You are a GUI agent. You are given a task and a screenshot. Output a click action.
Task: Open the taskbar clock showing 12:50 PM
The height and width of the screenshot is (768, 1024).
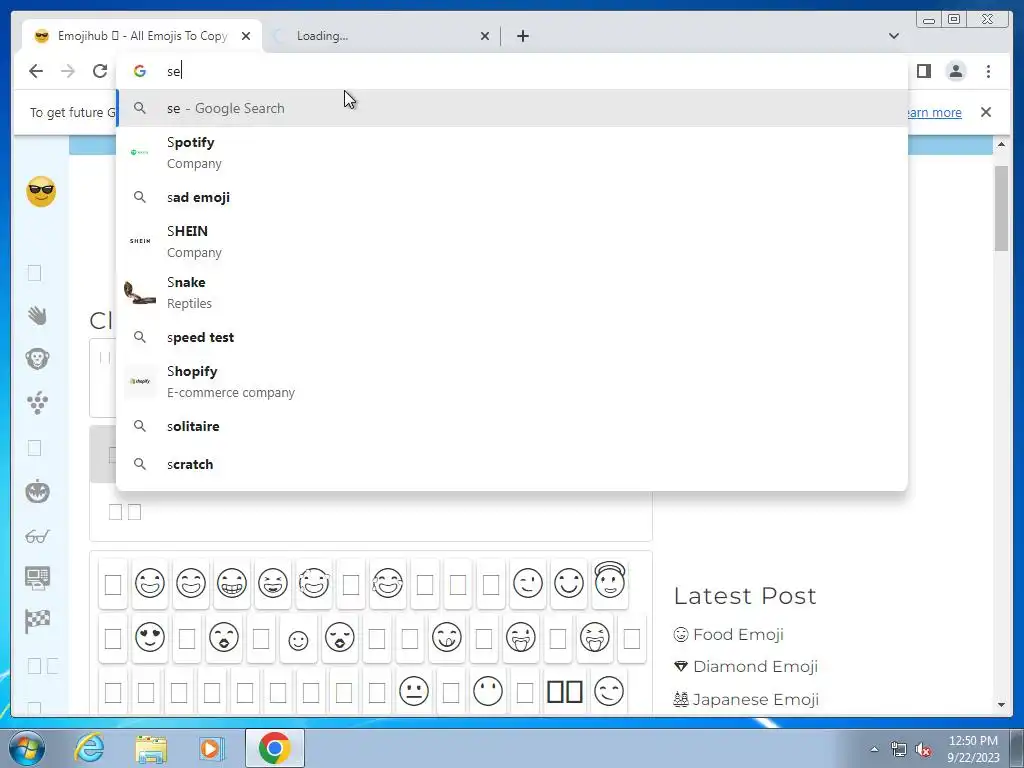pyautogui.click(x=973, y=748)
